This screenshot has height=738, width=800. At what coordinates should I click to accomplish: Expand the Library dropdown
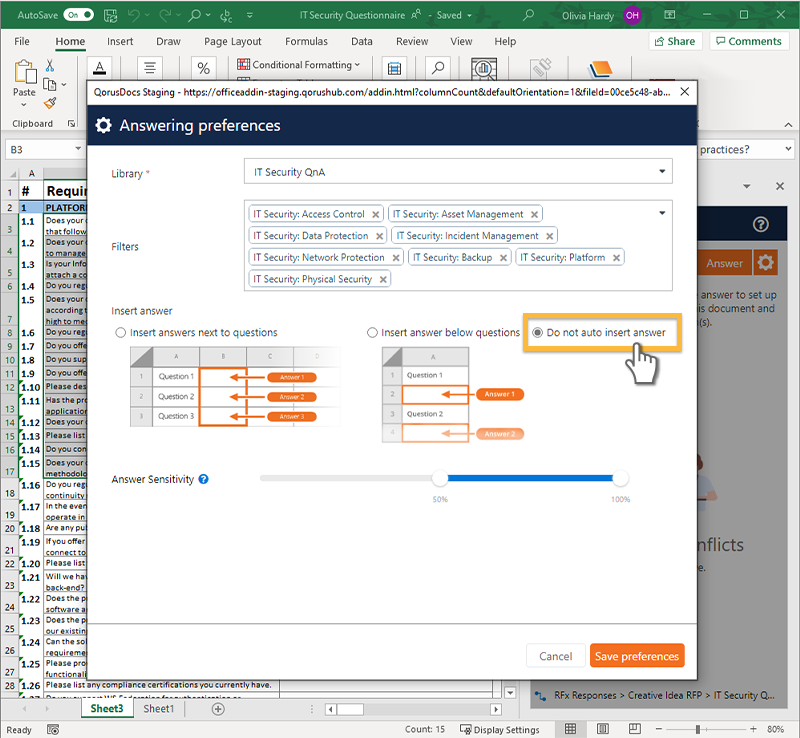coord(661,172)
